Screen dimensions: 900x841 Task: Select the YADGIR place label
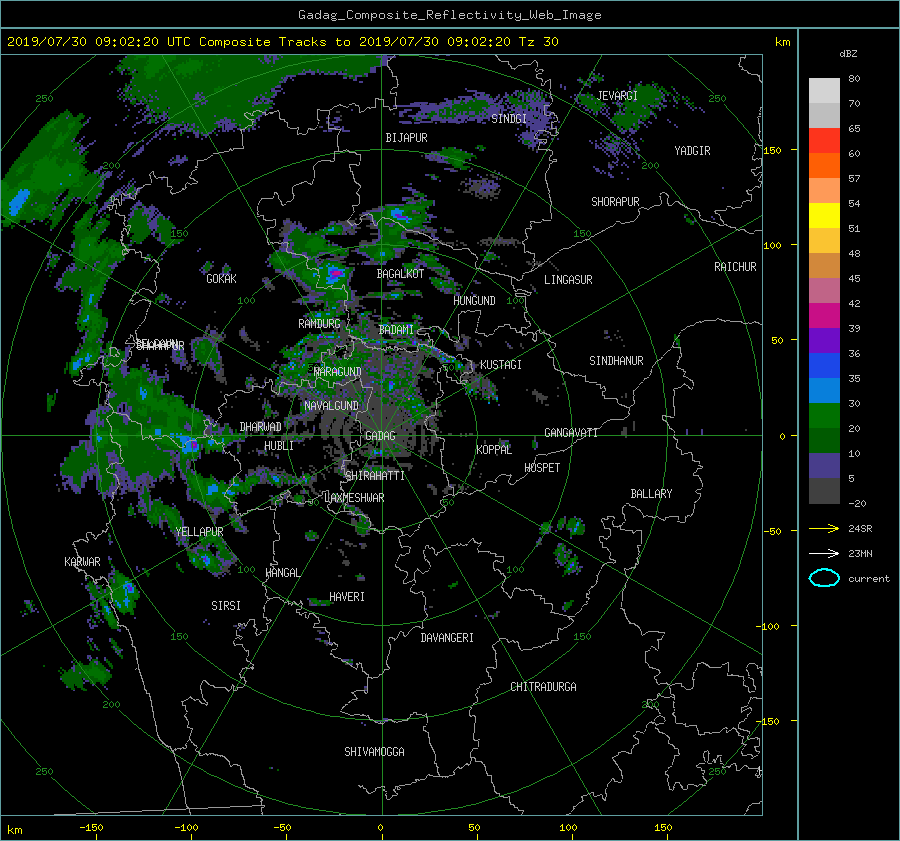pyautogui.click(x=692, y=151)
